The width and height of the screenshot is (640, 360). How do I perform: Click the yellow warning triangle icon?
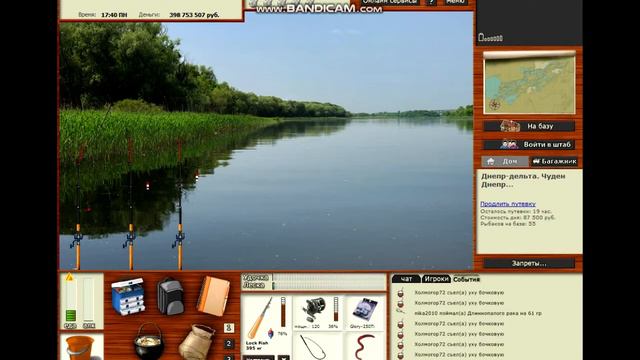click(x=70, y=277)
